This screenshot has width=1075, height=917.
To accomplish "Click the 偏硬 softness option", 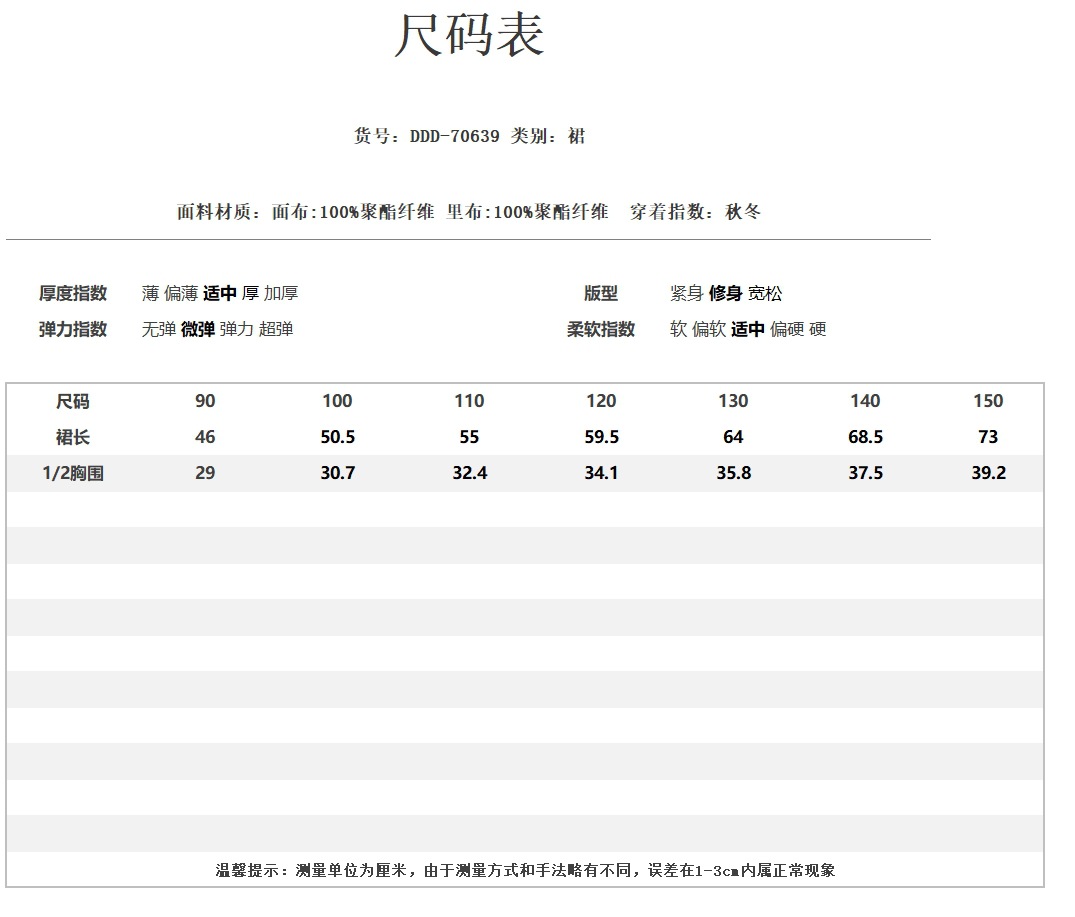I will coord(787,329).
